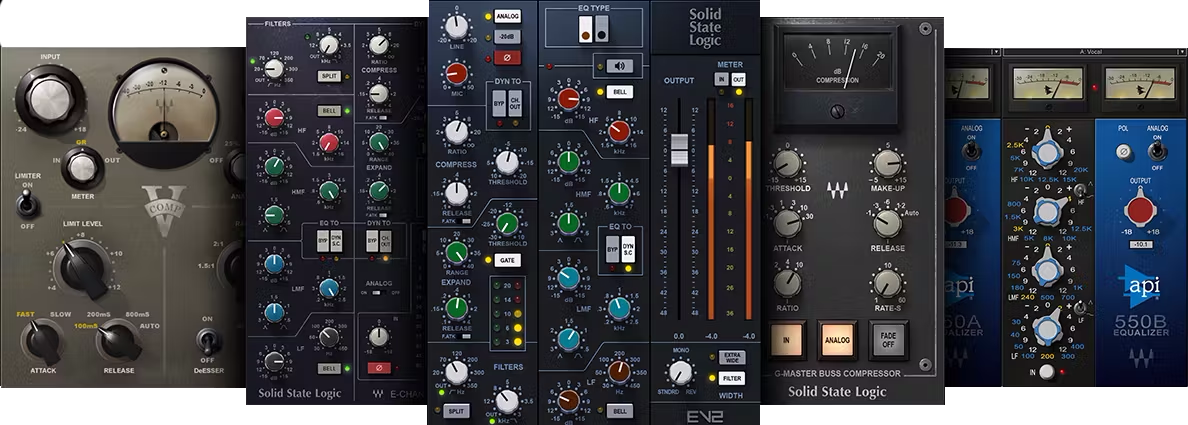This screenshot has width=1188, height=425.
Task: Click the HF BELL button in EV2
Action: [620, 92]
